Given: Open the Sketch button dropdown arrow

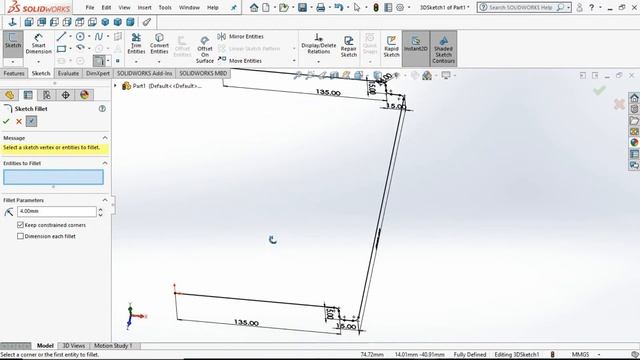Looking at the screenshot, I should coord(13,62).
